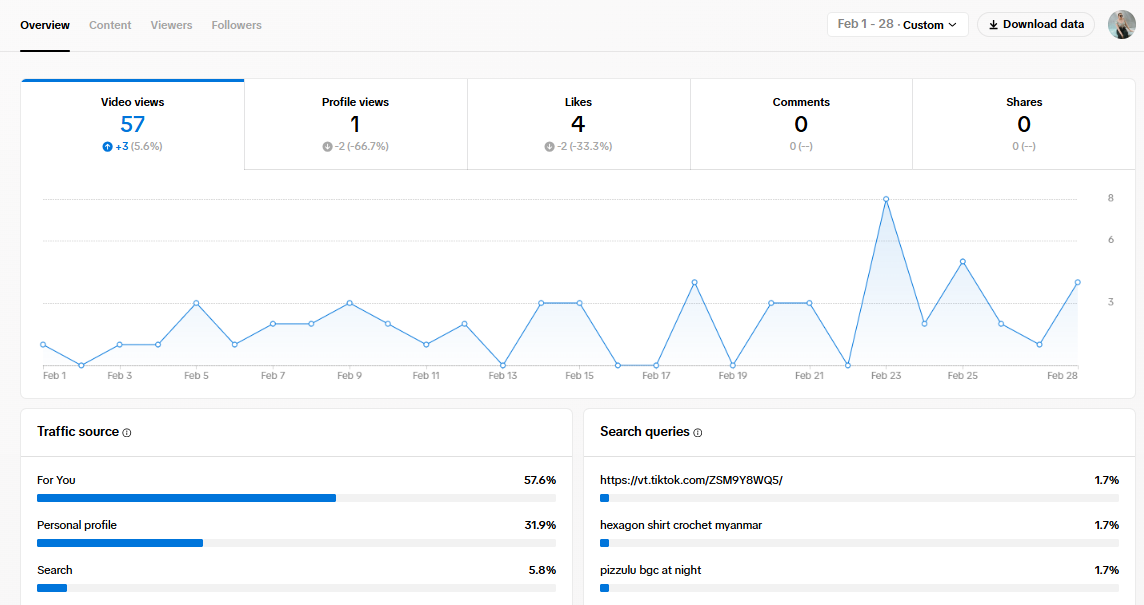The height and width of the screenshot is (605, 1144).
Task: Click the y-axis value 8
Action: pos(1110,198)
